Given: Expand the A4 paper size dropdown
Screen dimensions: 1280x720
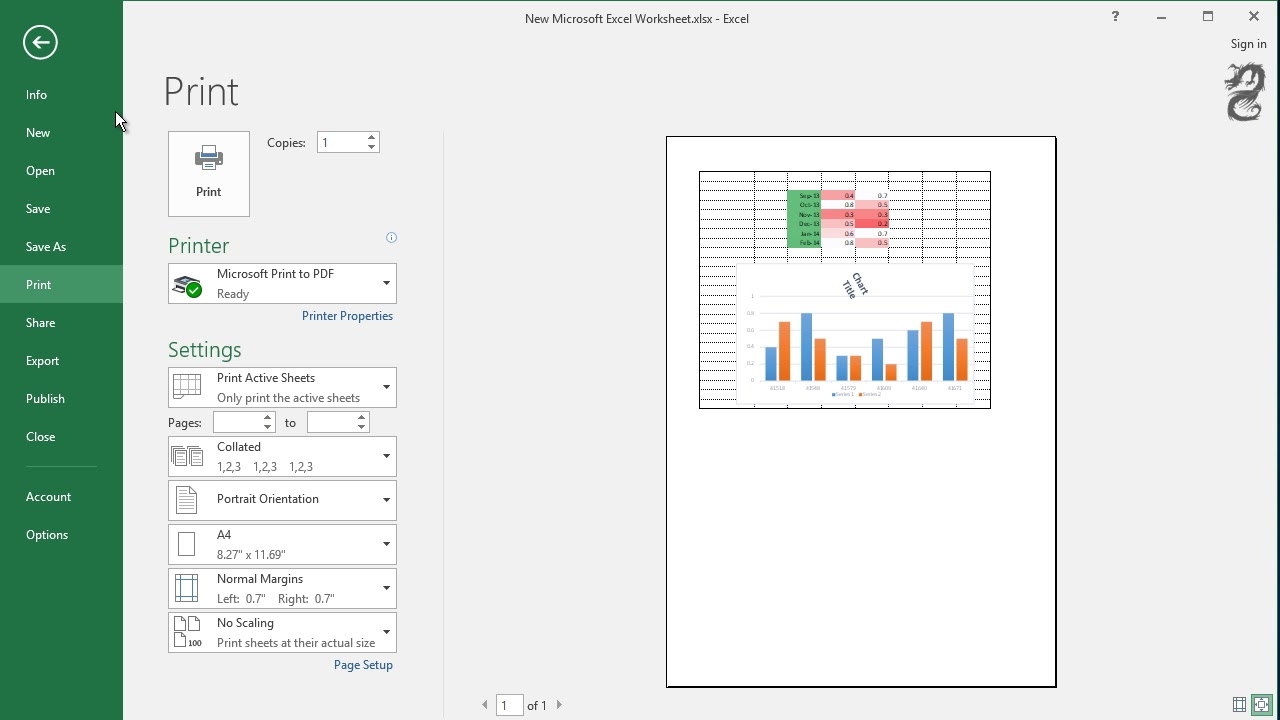Looking at the screenshot, I should (x=282, y=544).
